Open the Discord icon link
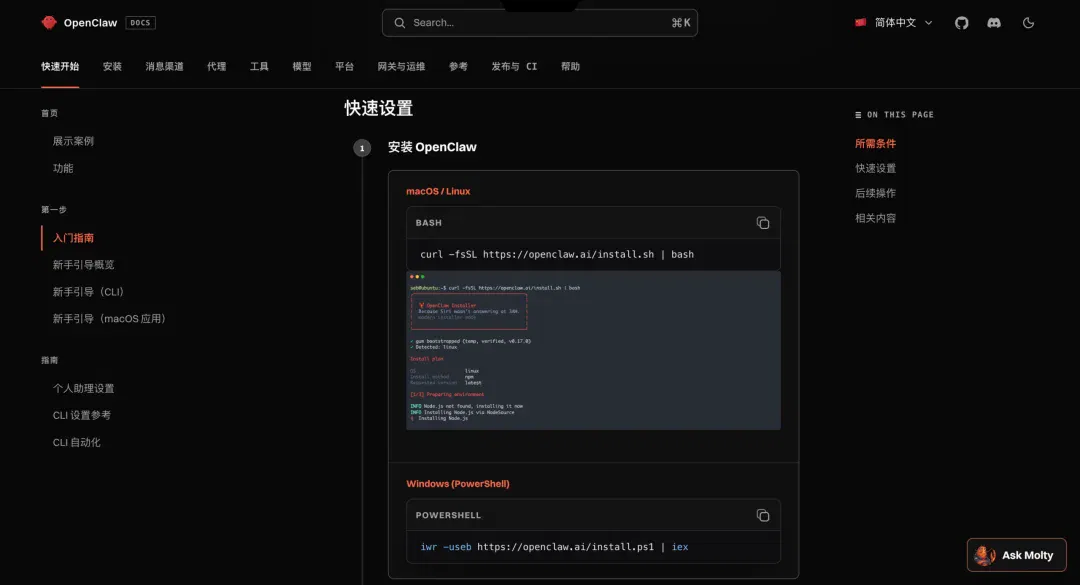The image size is (1080, 585). coord(994,23)
